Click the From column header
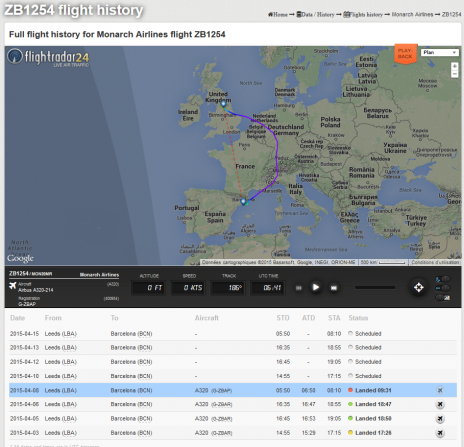Screen dimensions: 464x447 (x=53, y=318)
